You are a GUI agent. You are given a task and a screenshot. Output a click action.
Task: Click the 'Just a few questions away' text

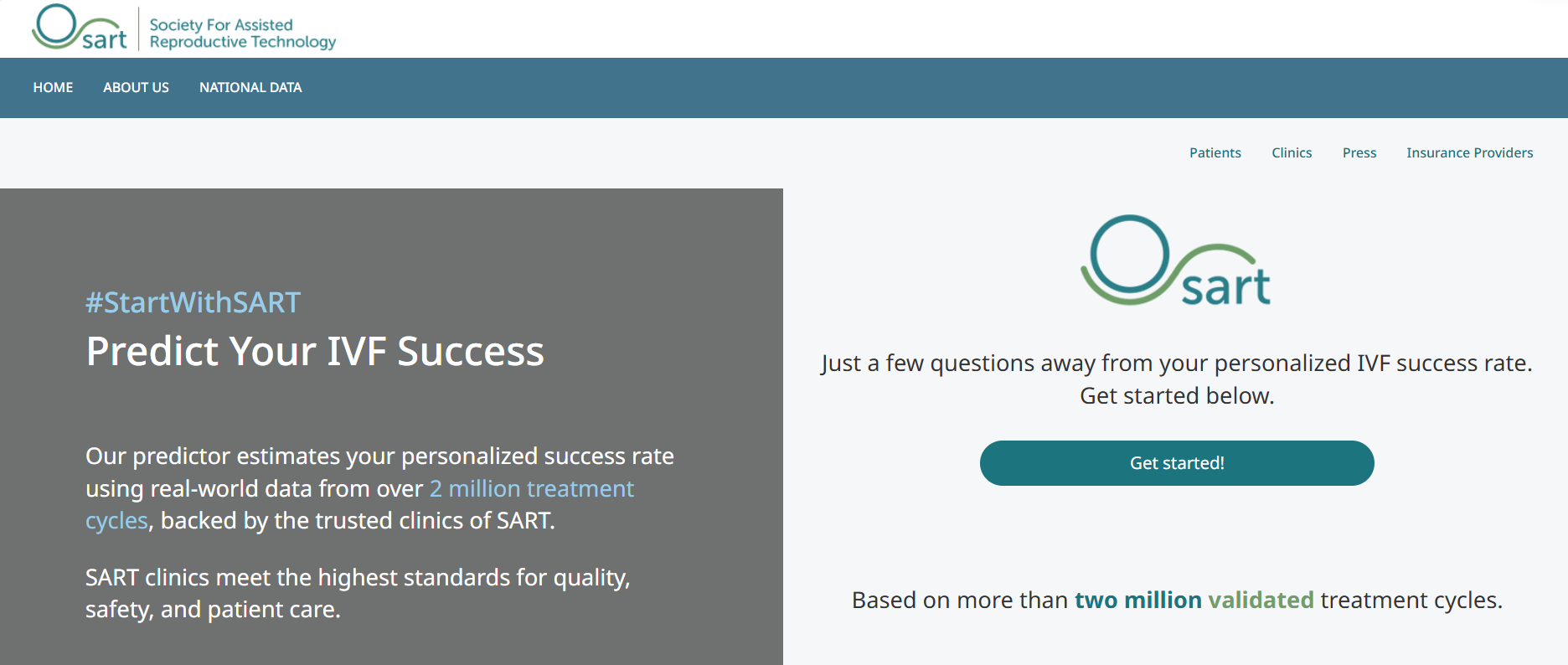(x=1176, y=363)
